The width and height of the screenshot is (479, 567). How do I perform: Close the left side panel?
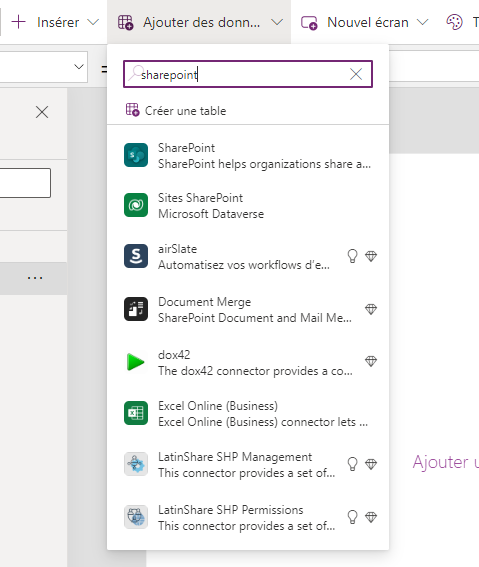(x=42, y=112)
